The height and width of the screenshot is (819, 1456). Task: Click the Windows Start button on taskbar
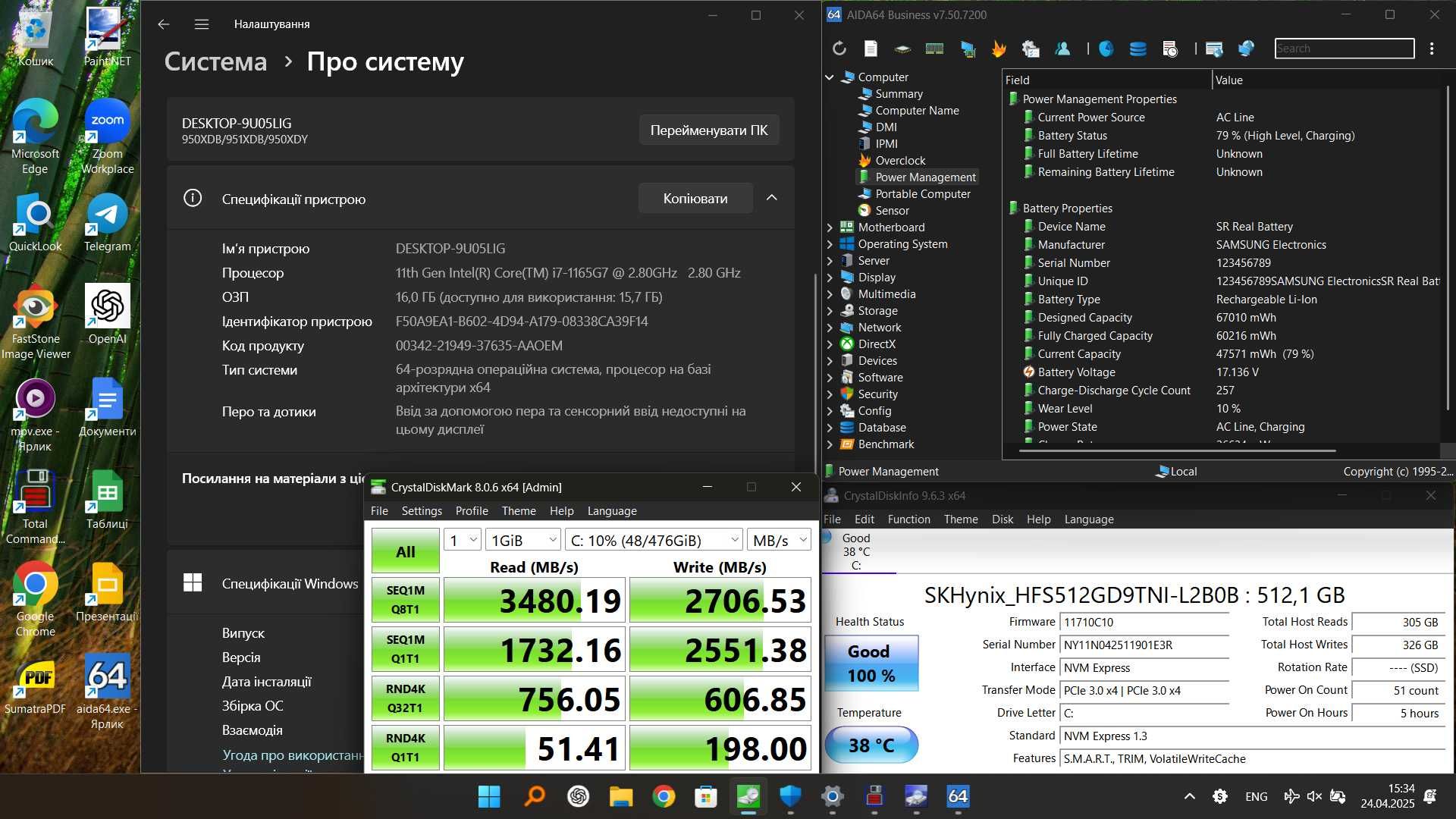tap(489, 796)
